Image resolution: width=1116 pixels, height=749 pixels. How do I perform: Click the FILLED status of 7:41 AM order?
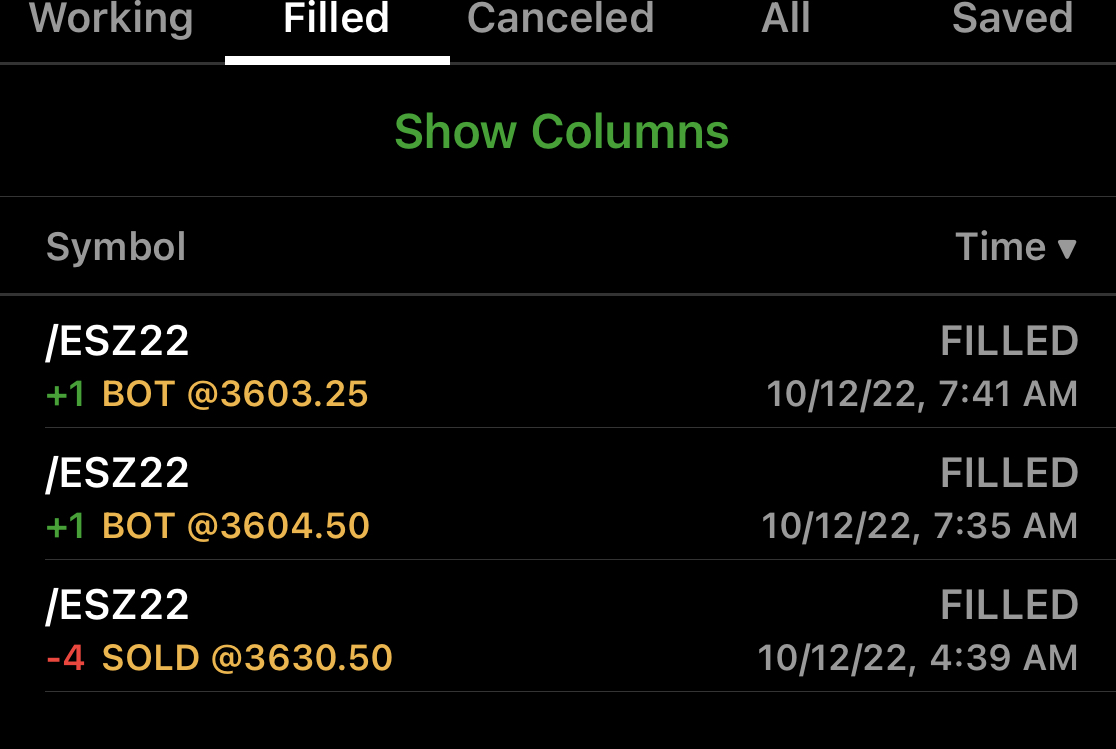tap(1009, 342)
